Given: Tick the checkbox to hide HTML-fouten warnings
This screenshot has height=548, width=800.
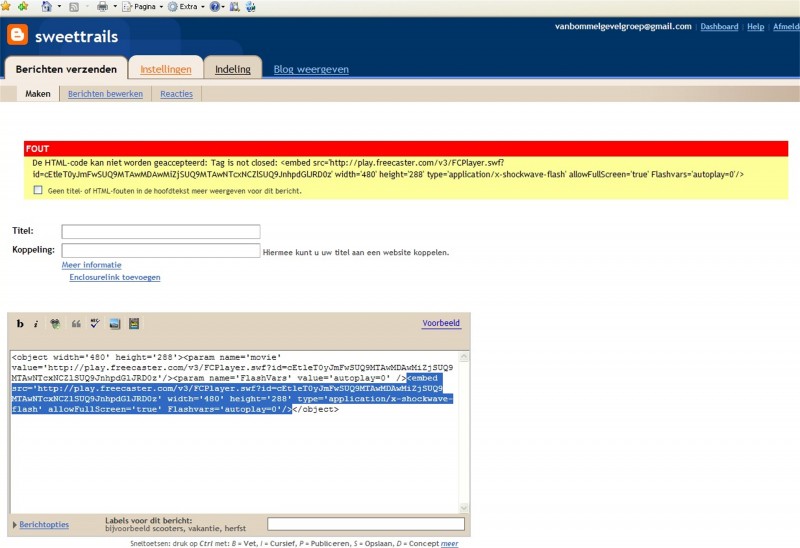Looking at the screenshot, I should pyautogui.click(x=38, y=190).
